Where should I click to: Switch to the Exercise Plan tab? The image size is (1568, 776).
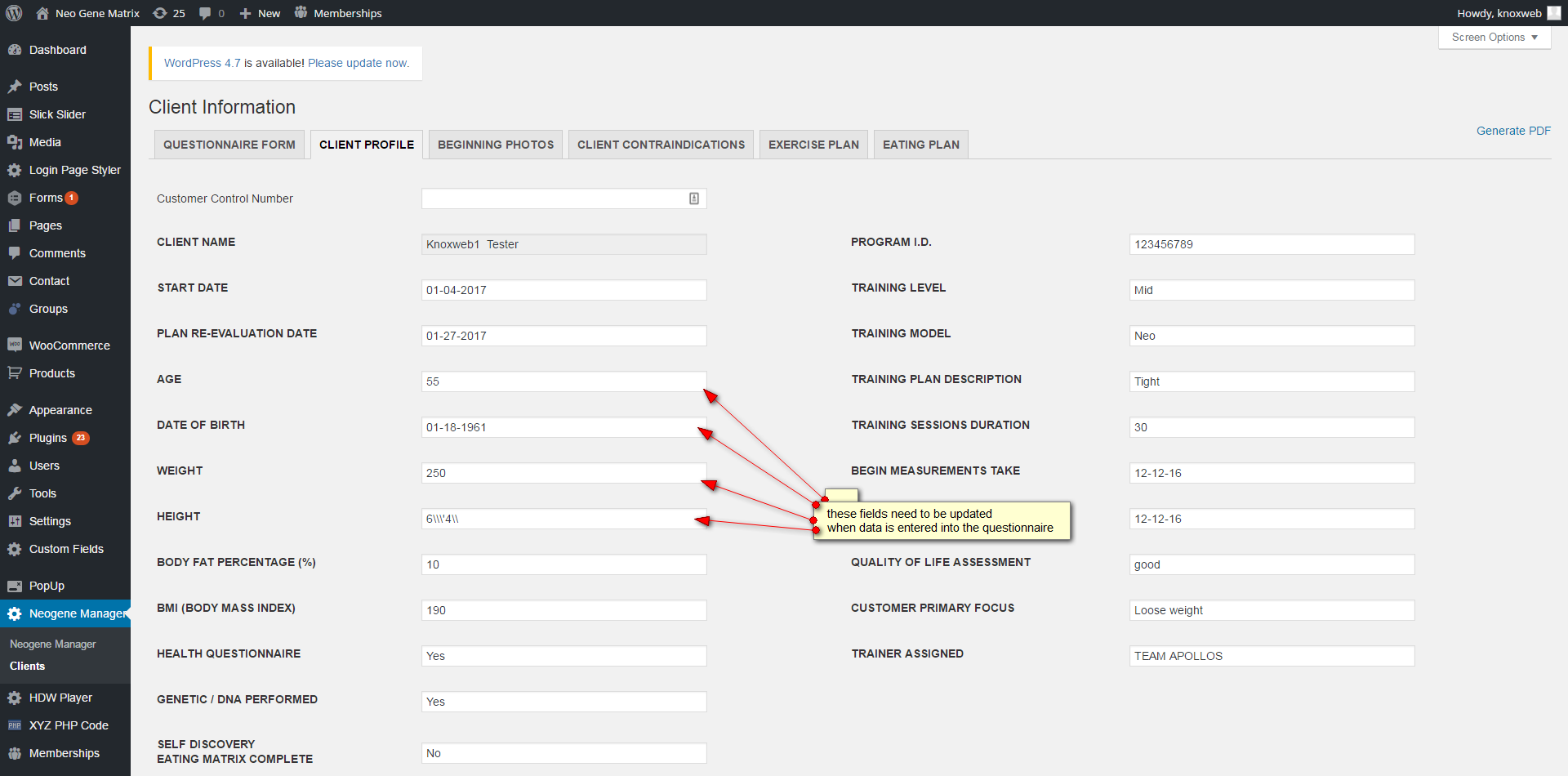point(813,145)
